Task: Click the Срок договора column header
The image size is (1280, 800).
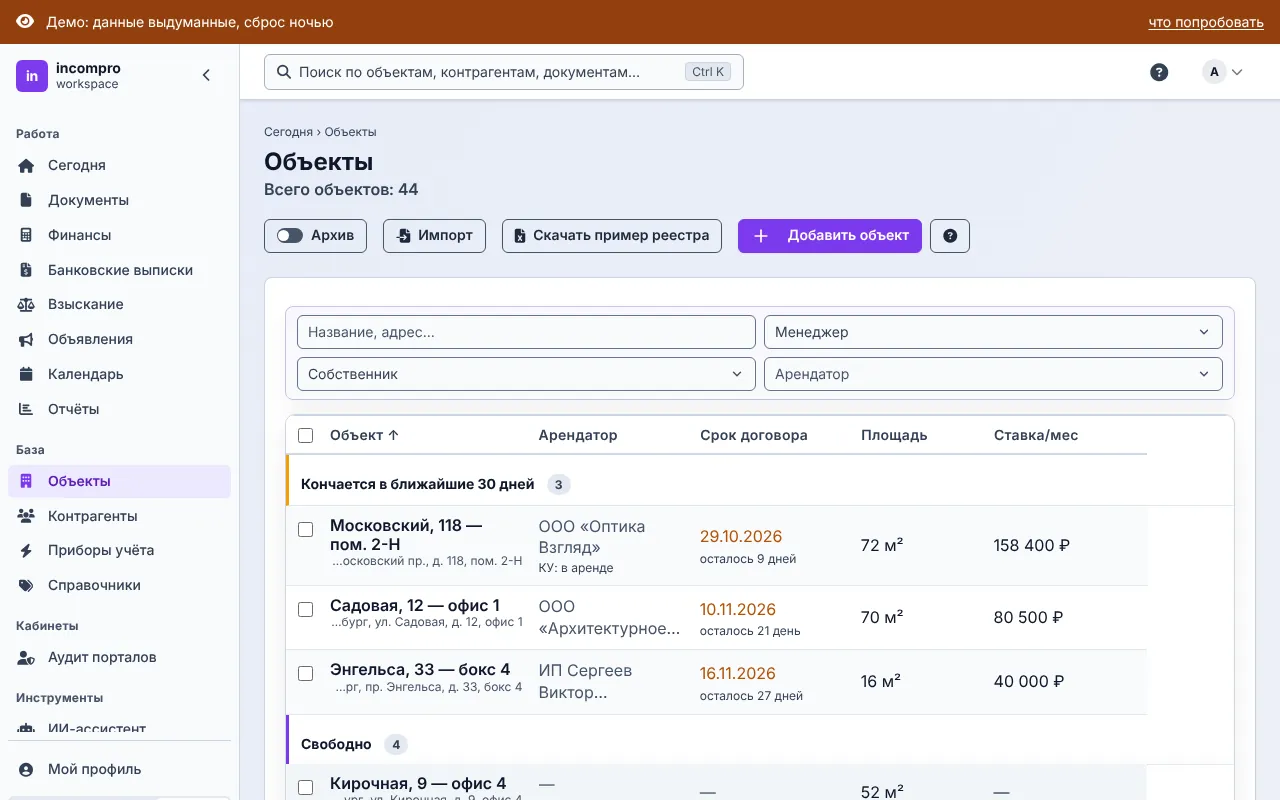Action: tap(754, 435)
